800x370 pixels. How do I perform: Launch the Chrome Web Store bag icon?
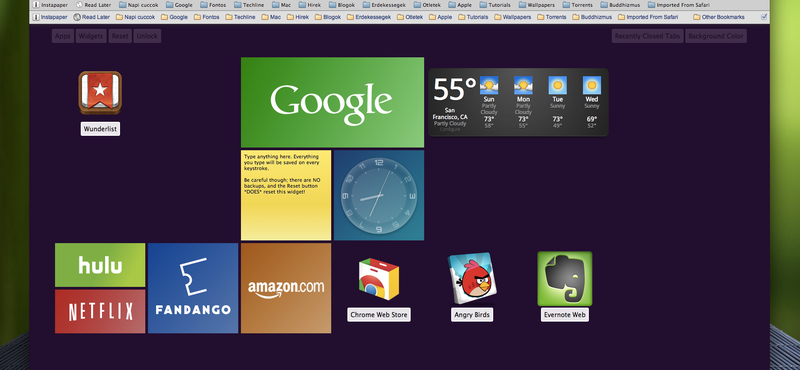[x=379, y=279]
